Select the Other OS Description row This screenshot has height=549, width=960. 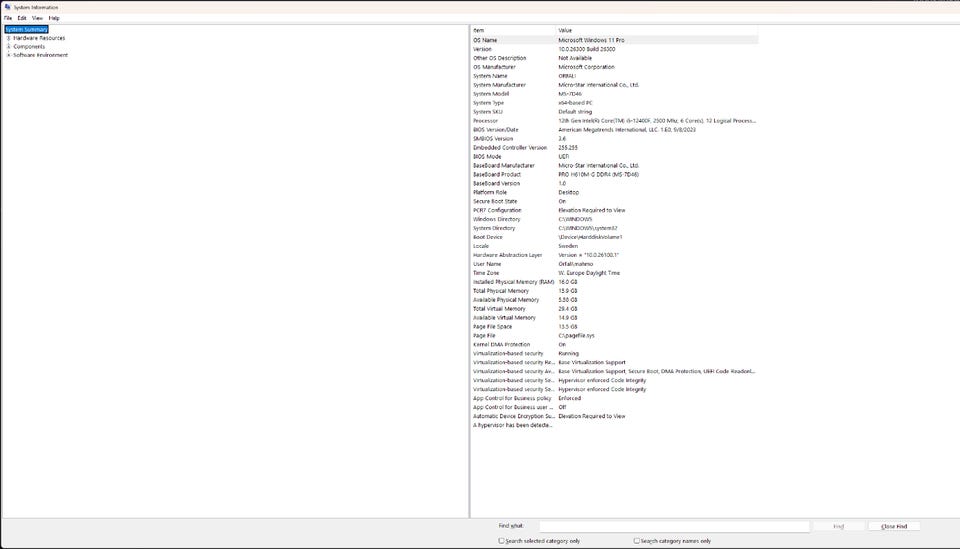coord(615,58)
